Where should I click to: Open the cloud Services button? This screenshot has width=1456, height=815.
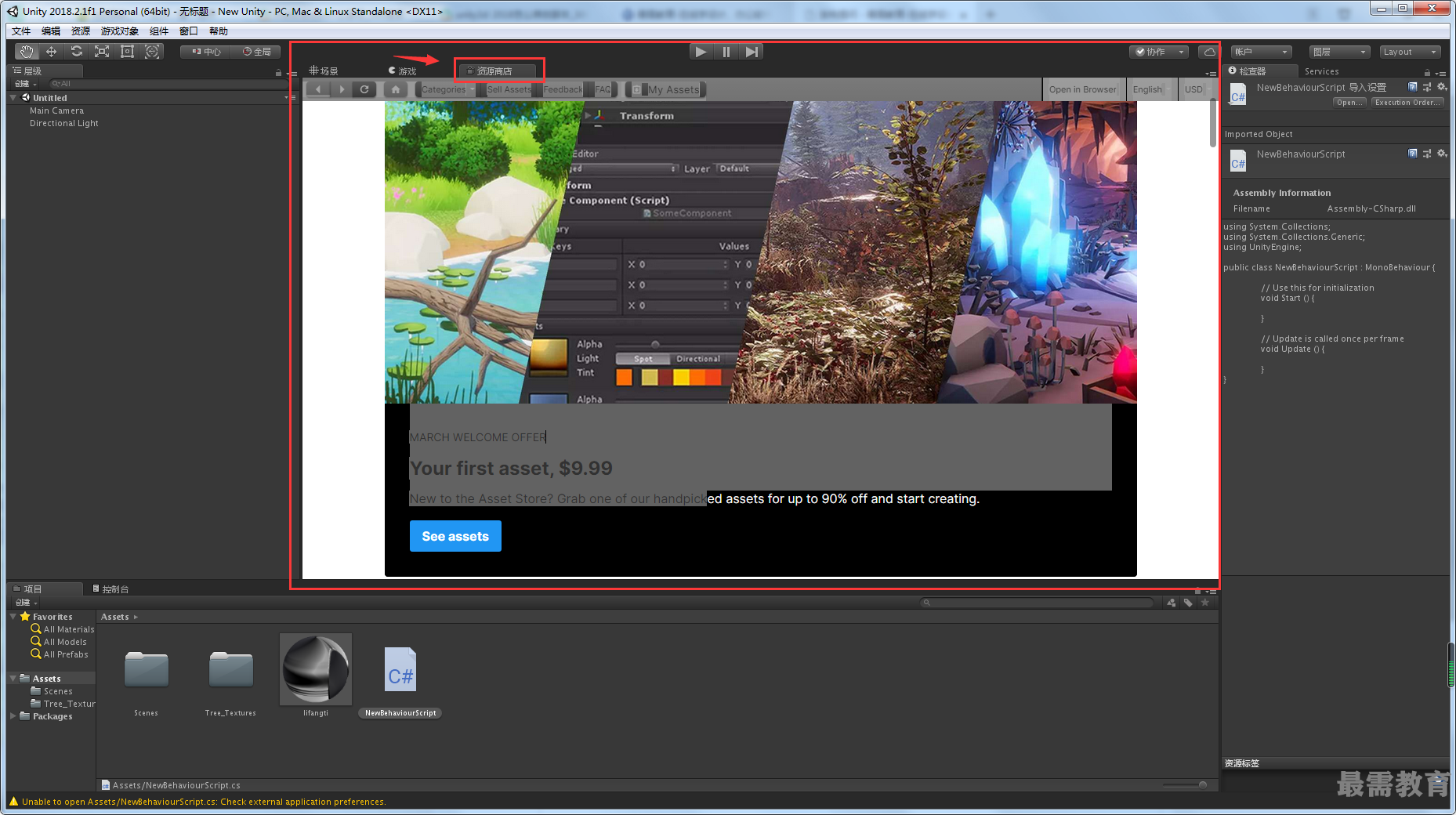pos(1209,52)
